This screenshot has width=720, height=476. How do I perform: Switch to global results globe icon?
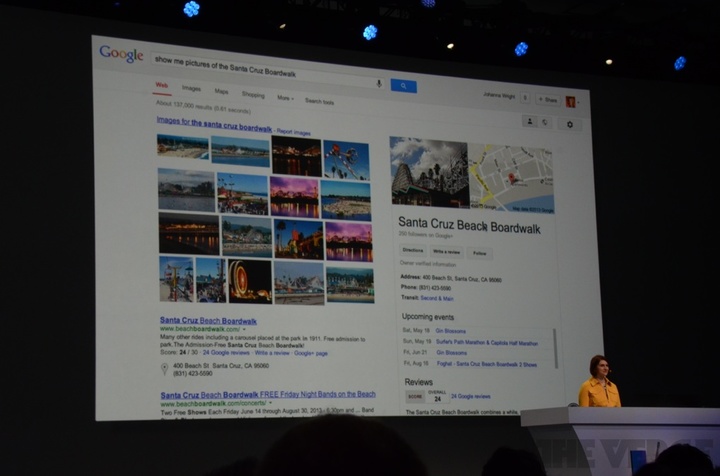tap(545, 122)
